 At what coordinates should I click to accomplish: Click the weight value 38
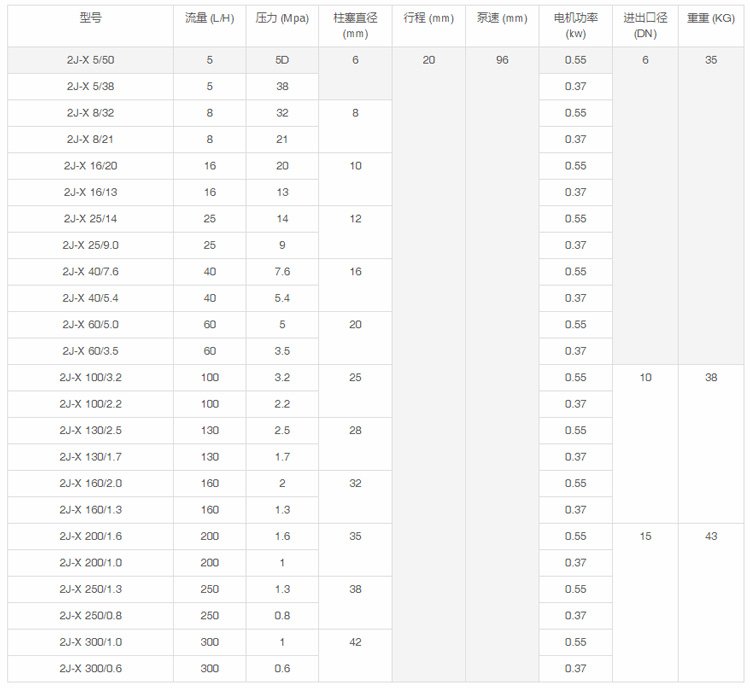point(711,378)
